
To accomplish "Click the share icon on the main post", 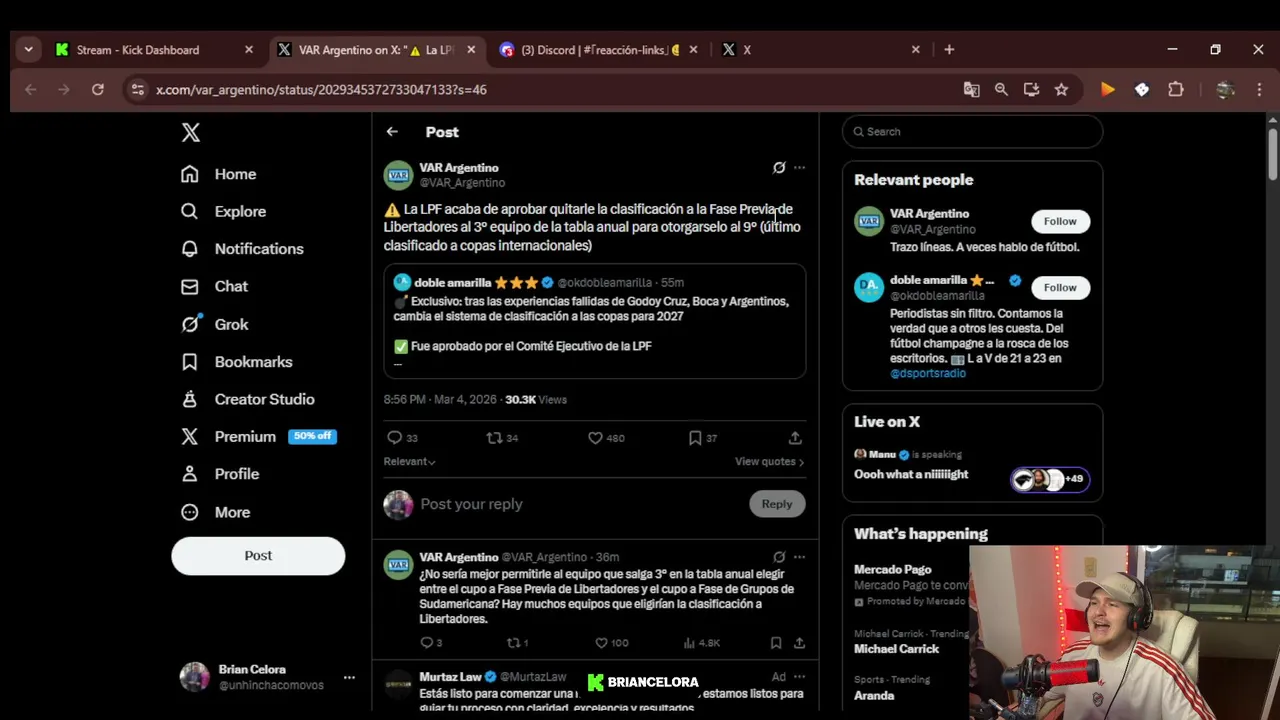I will click(795, 438).
